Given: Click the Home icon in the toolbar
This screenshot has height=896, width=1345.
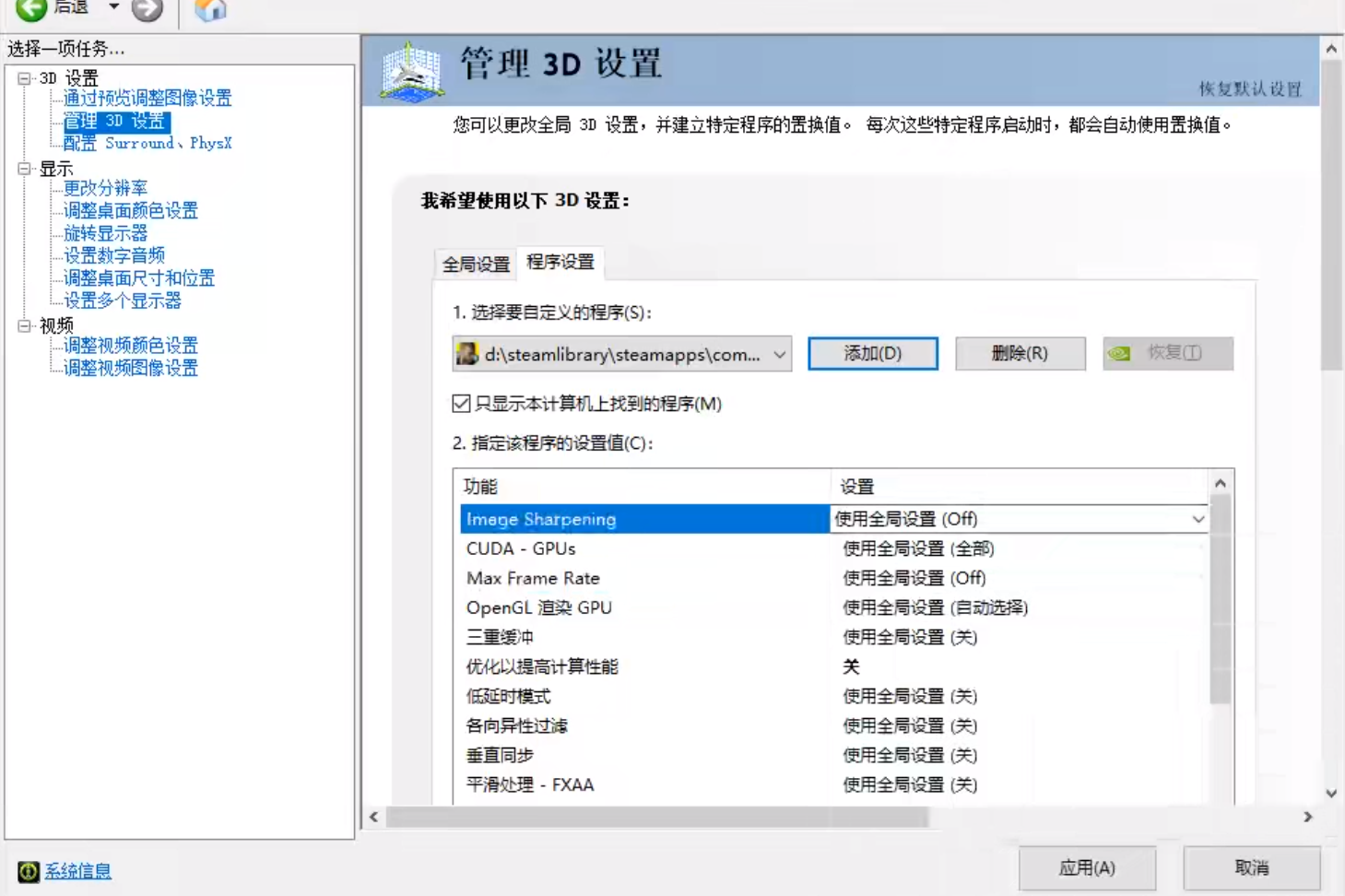Looking at the screenshot, I should click(x=211, y=9).
